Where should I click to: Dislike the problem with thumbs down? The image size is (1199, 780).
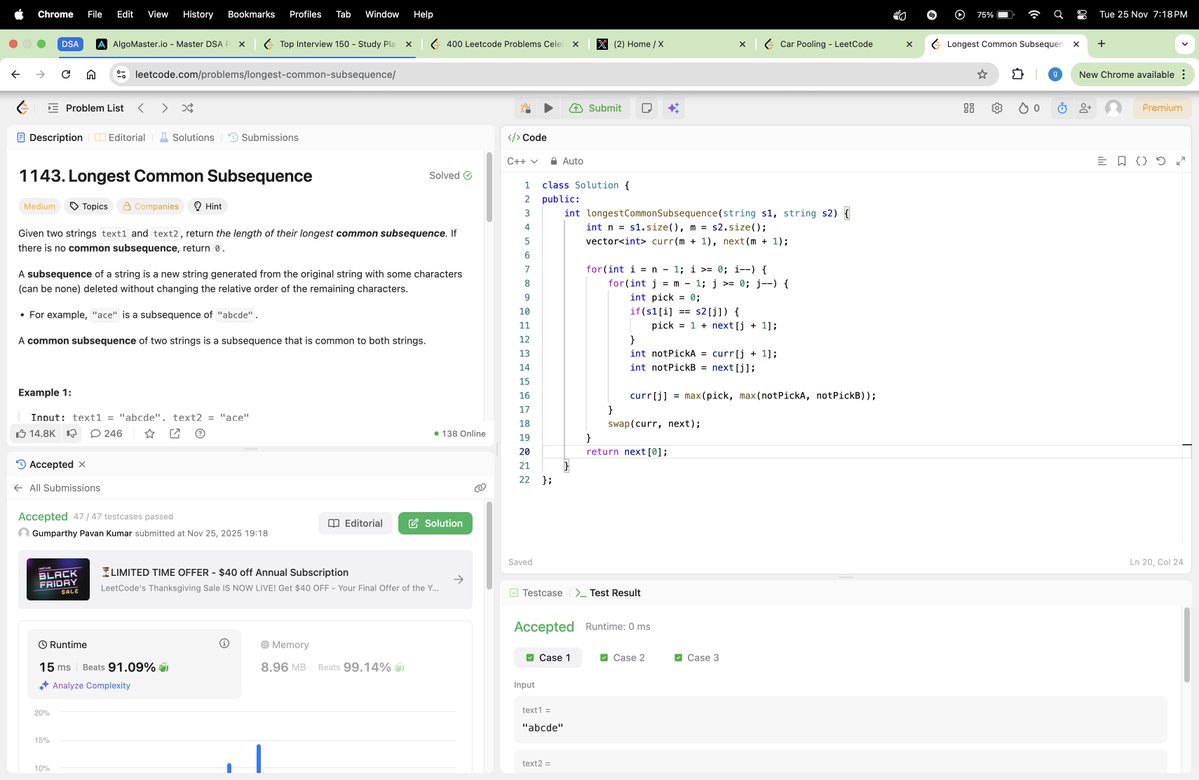[72, 434]
